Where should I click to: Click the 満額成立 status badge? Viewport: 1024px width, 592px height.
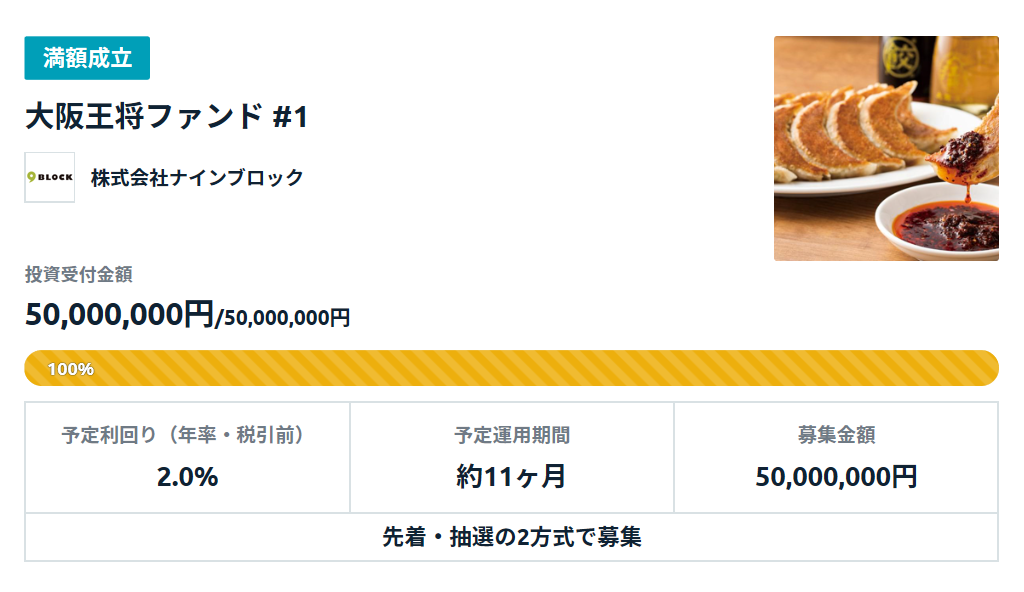[x=87, y=58]
